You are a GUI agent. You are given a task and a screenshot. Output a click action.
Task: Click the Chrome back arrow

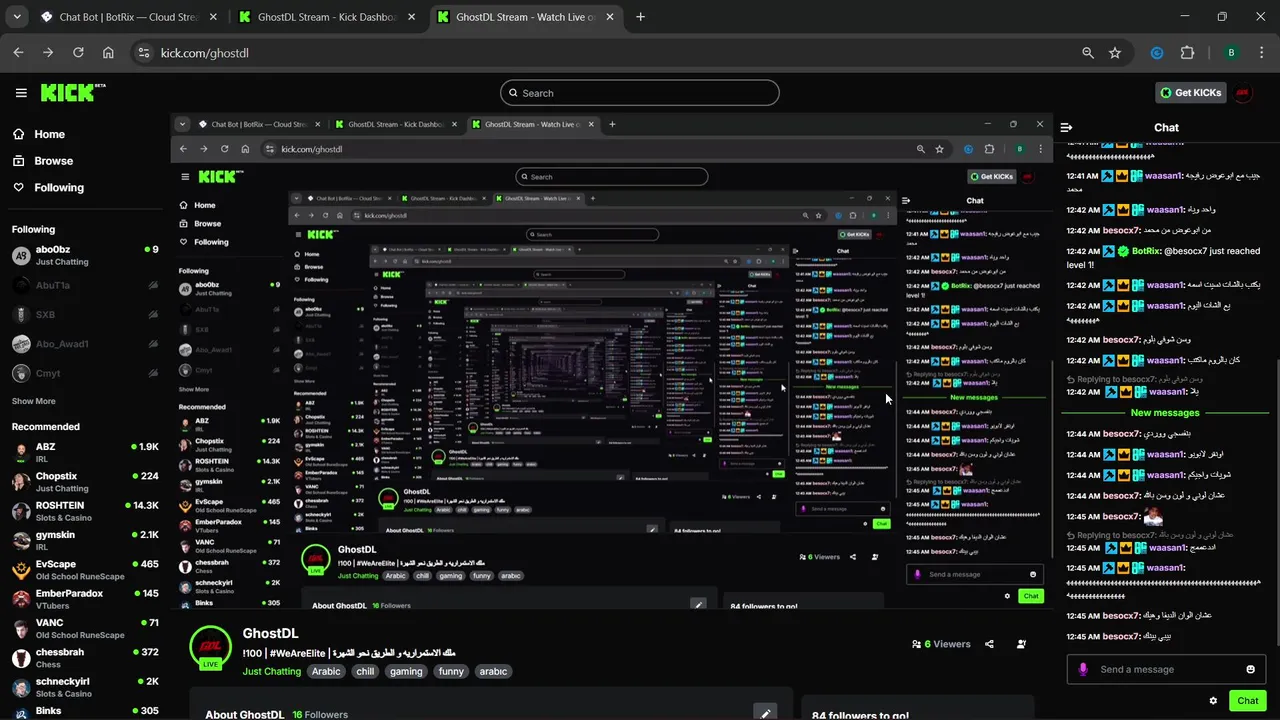18,53
